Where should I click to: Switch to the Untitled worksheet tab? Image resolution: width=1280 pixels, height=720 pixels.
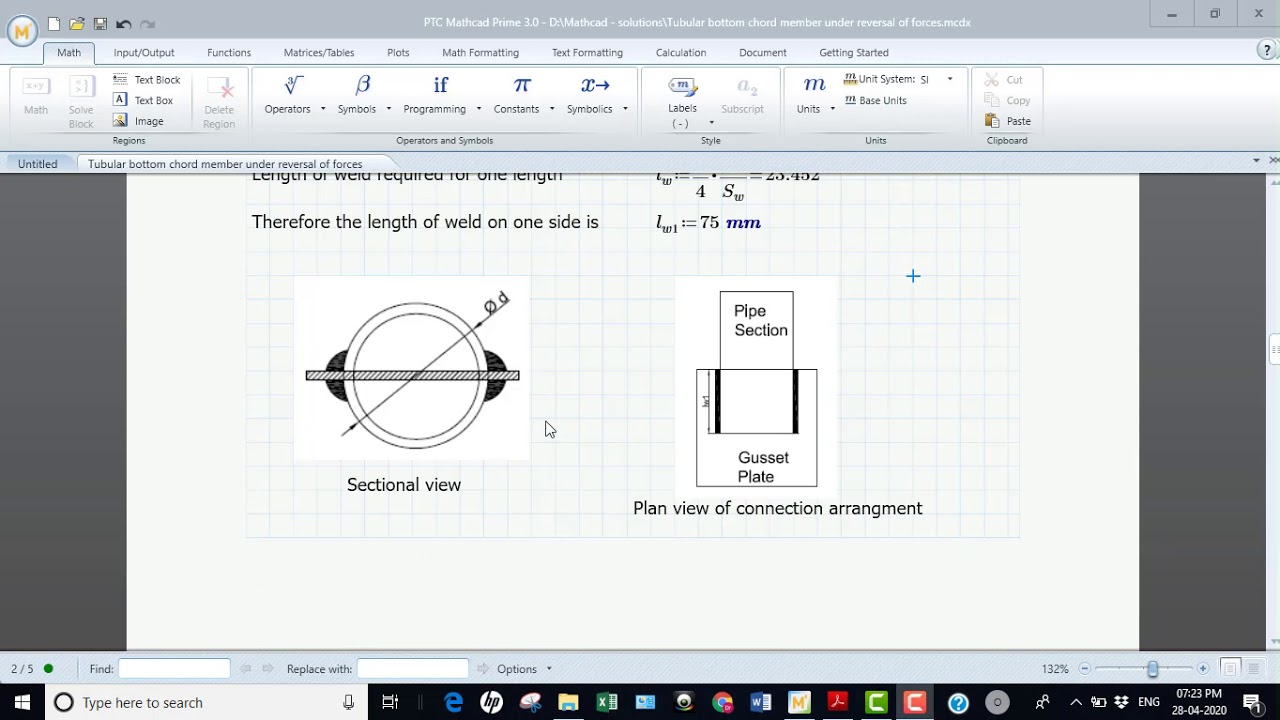pyautogui.click(x=38, y=164)
